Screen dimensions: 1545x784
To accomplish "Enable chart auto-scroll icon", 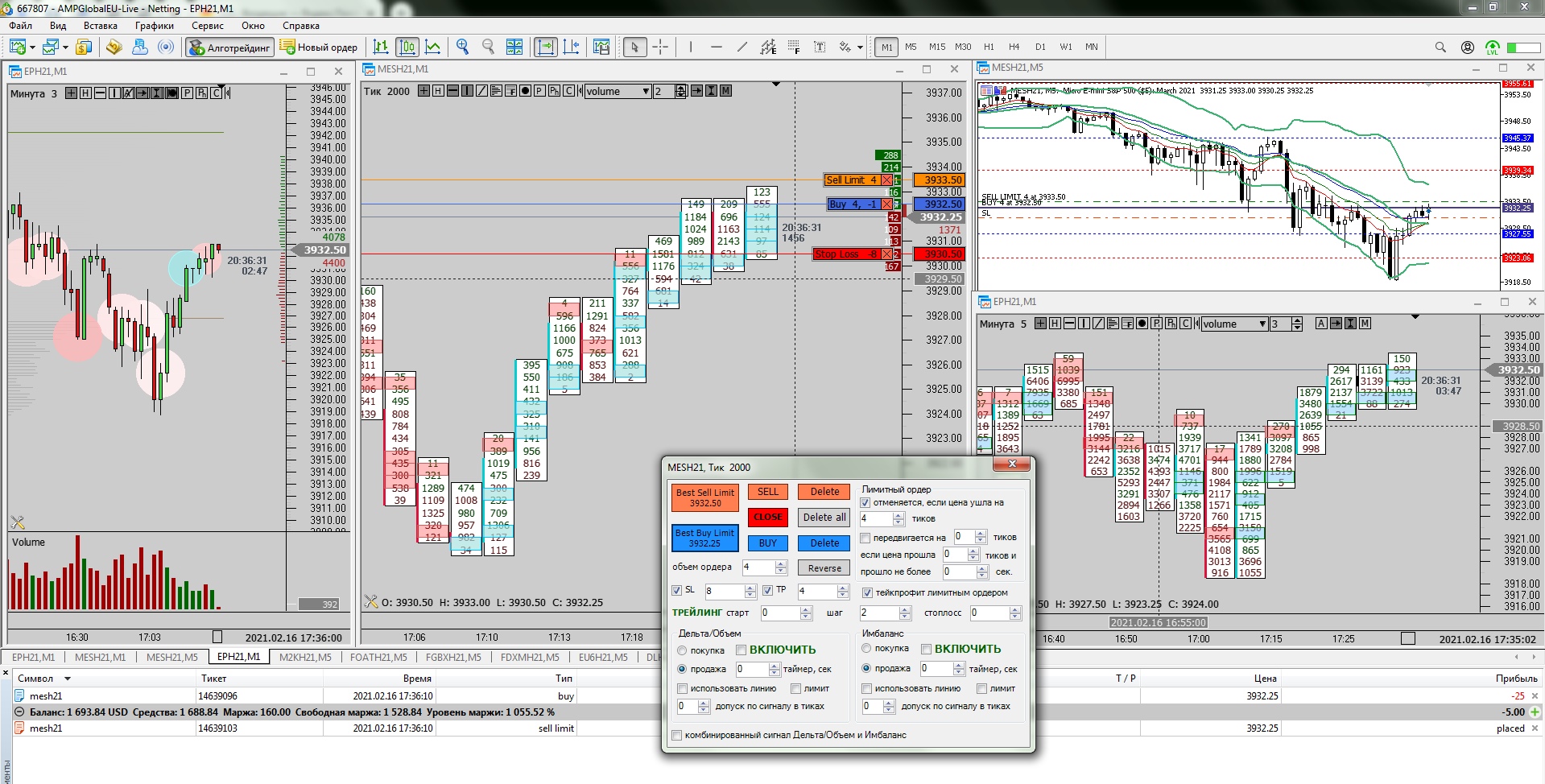I will tap(546, 47).
